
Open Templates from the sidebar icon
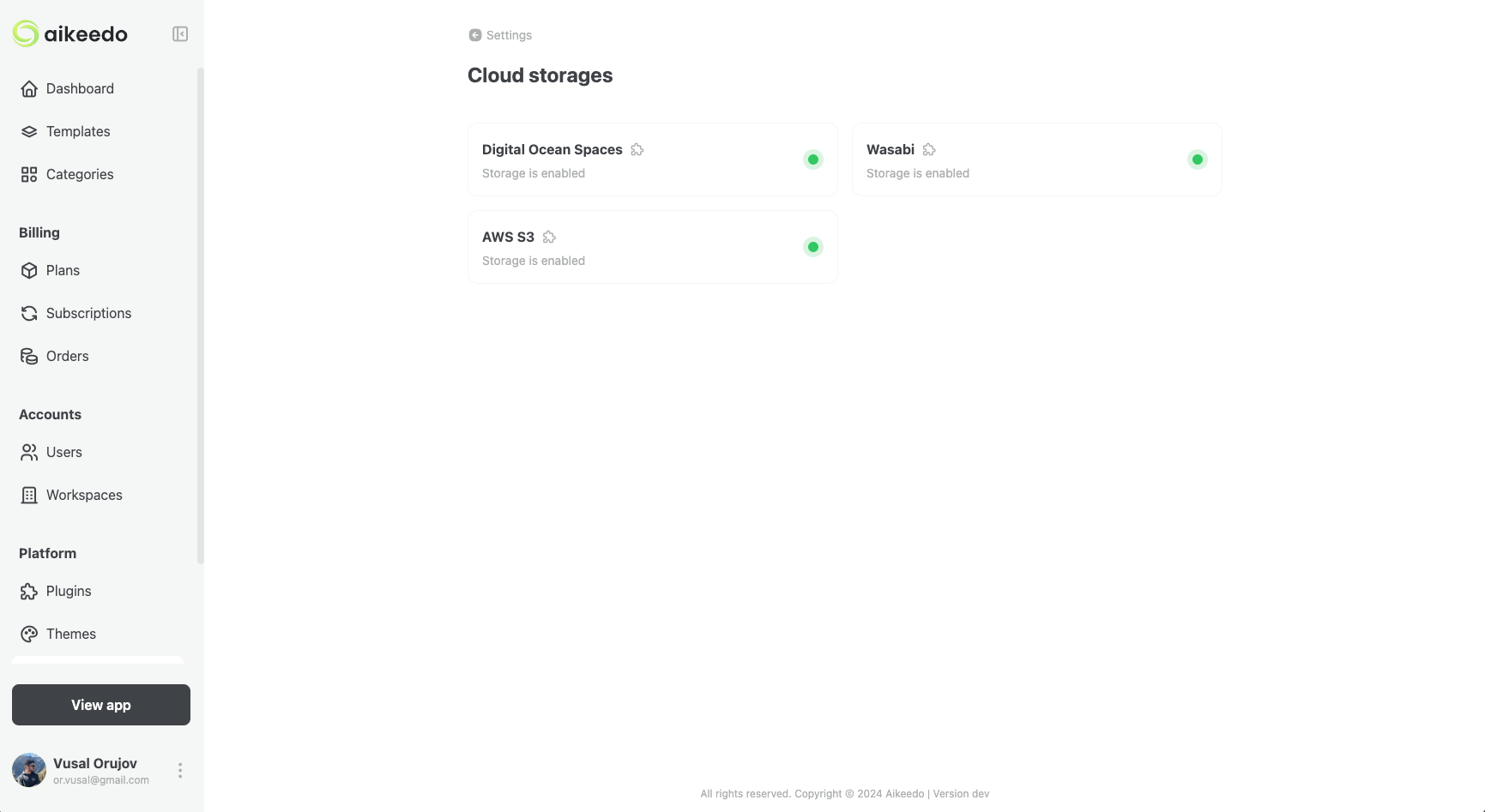click(29, 131)
